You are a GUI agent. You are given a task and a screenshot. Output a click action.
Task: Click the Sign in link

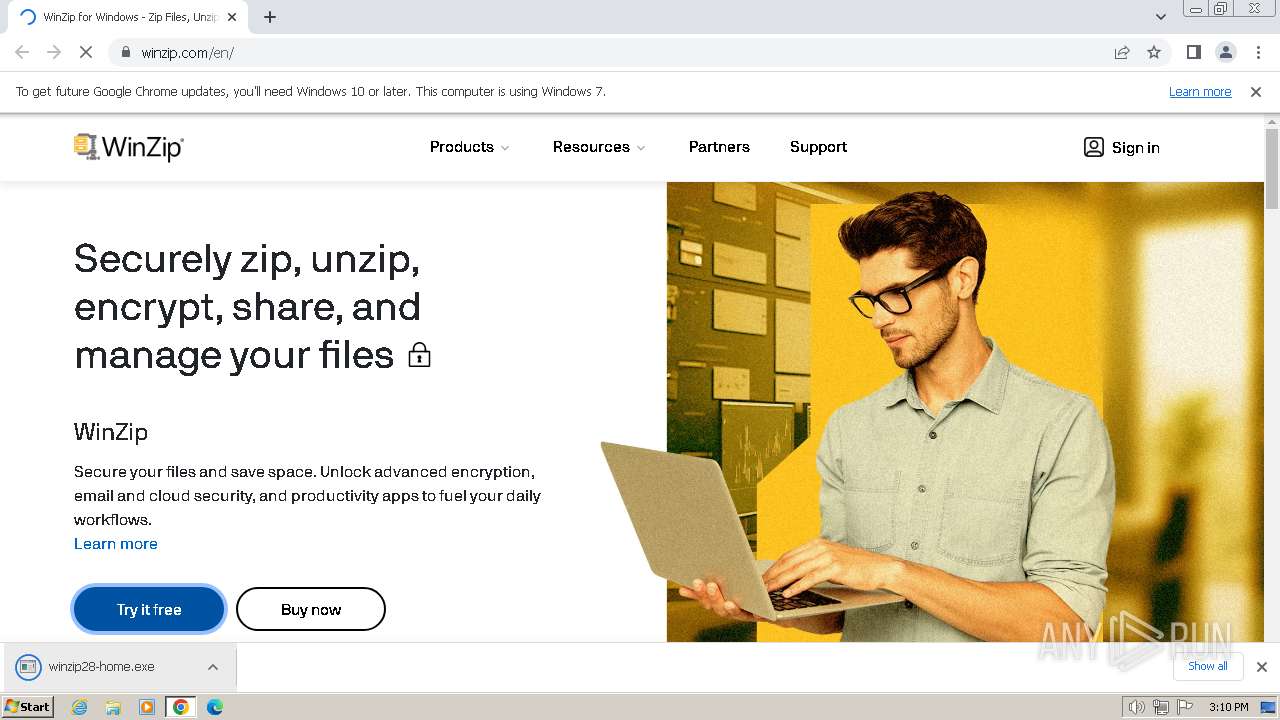coord(1122,147)
